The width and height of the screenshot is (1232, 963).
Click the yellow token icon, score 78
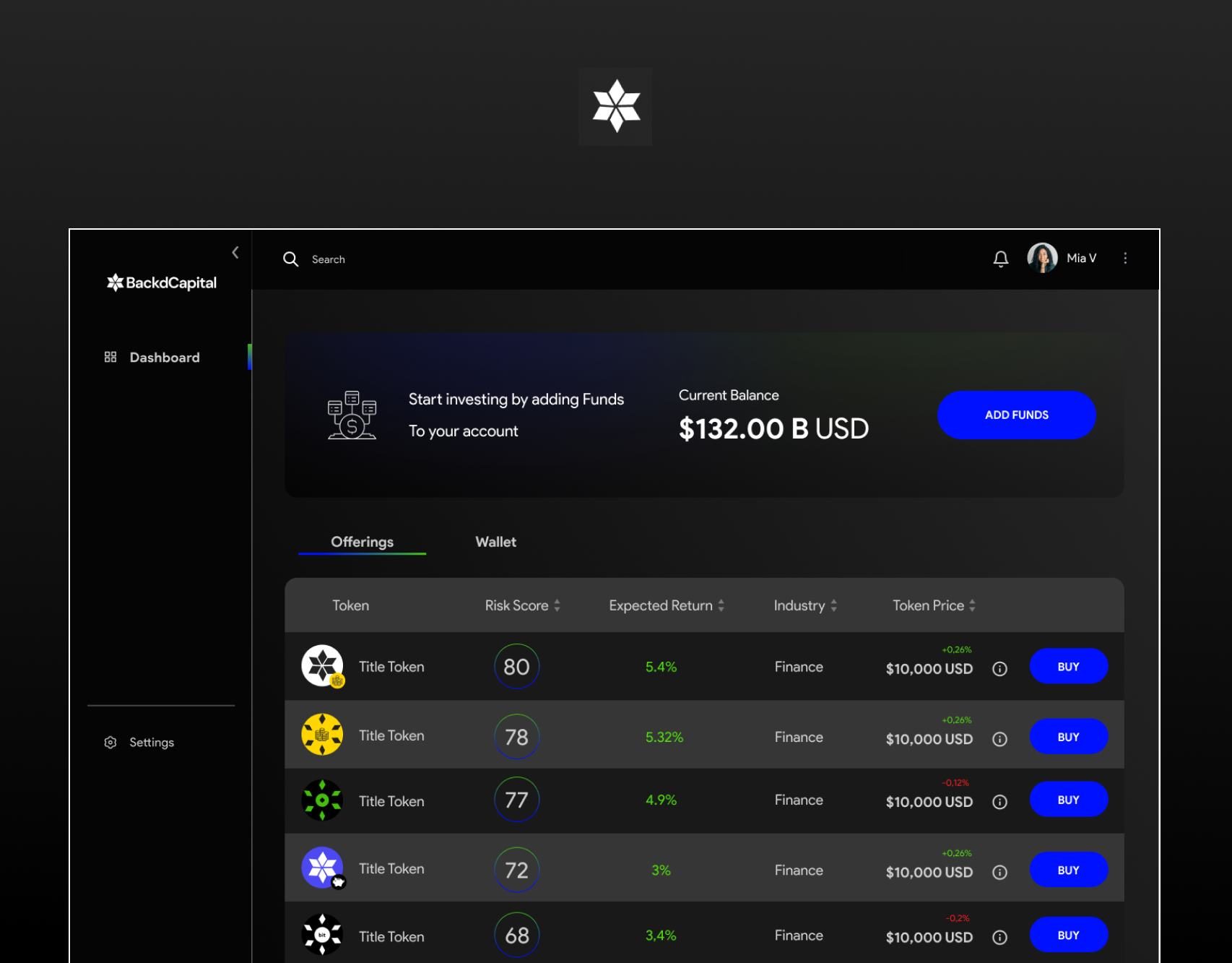click(322, 735)
